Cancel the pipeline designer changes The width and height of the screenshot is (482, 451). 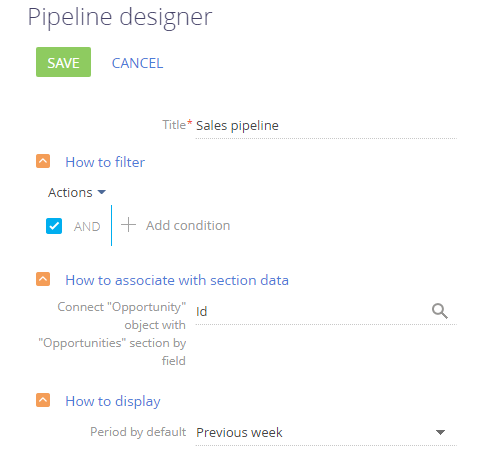pyautogui.click(x=137, y=63)
